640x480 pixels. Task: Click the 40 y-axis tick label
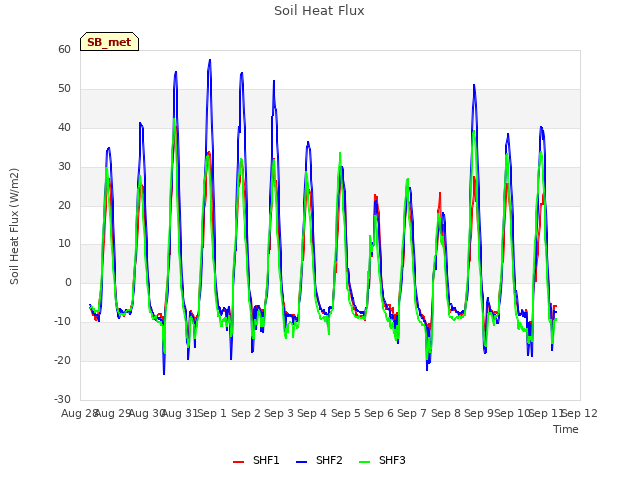pos(64,127)
